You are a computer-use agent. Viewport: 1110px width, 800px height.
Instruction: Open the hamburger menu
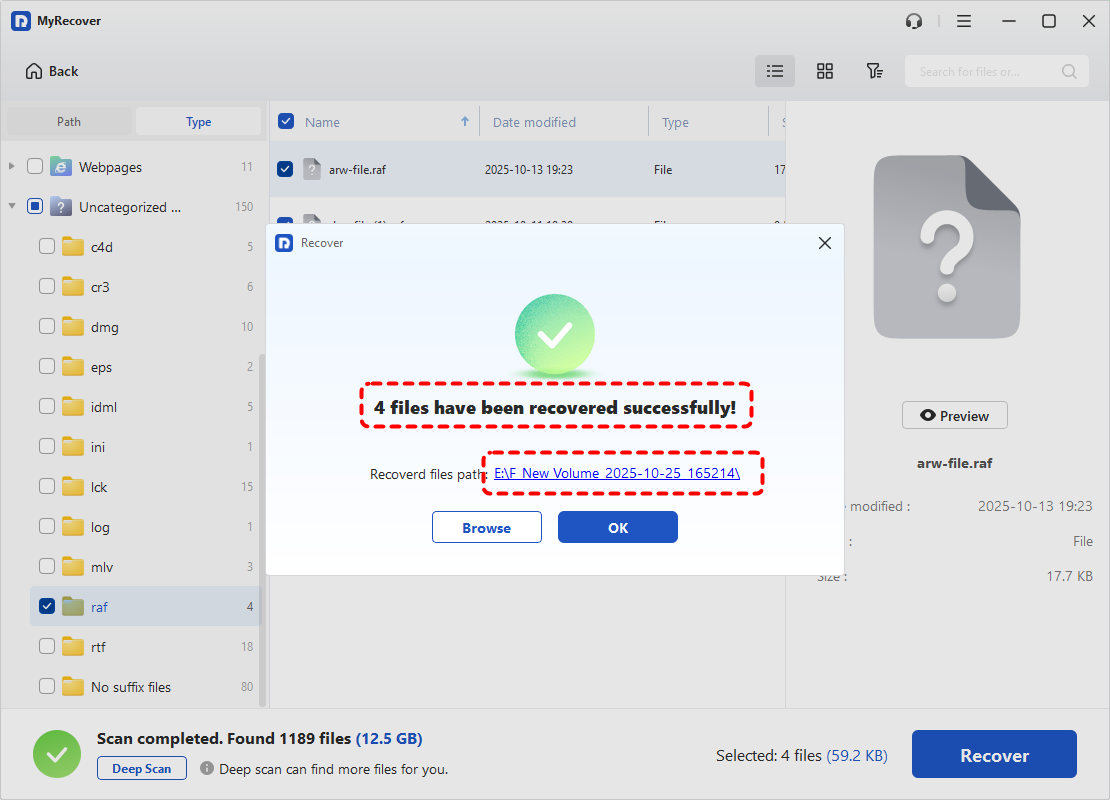[964, 21]
